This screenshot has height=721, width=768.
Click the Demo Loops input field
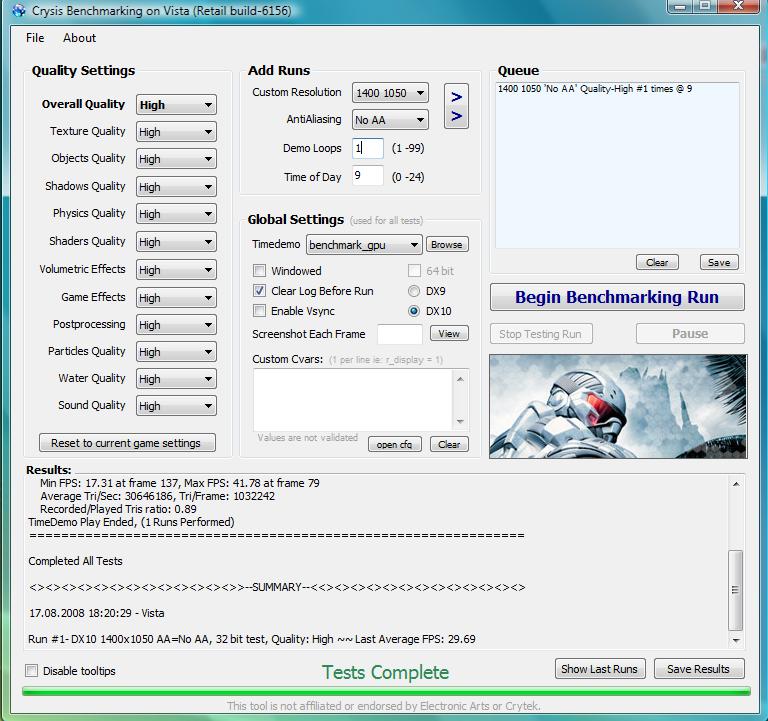(368, 148)
